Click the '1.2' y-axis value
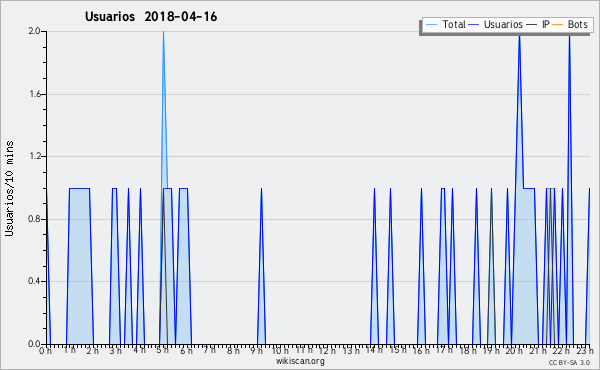600x370 pixels. click(x=35, y=156)
